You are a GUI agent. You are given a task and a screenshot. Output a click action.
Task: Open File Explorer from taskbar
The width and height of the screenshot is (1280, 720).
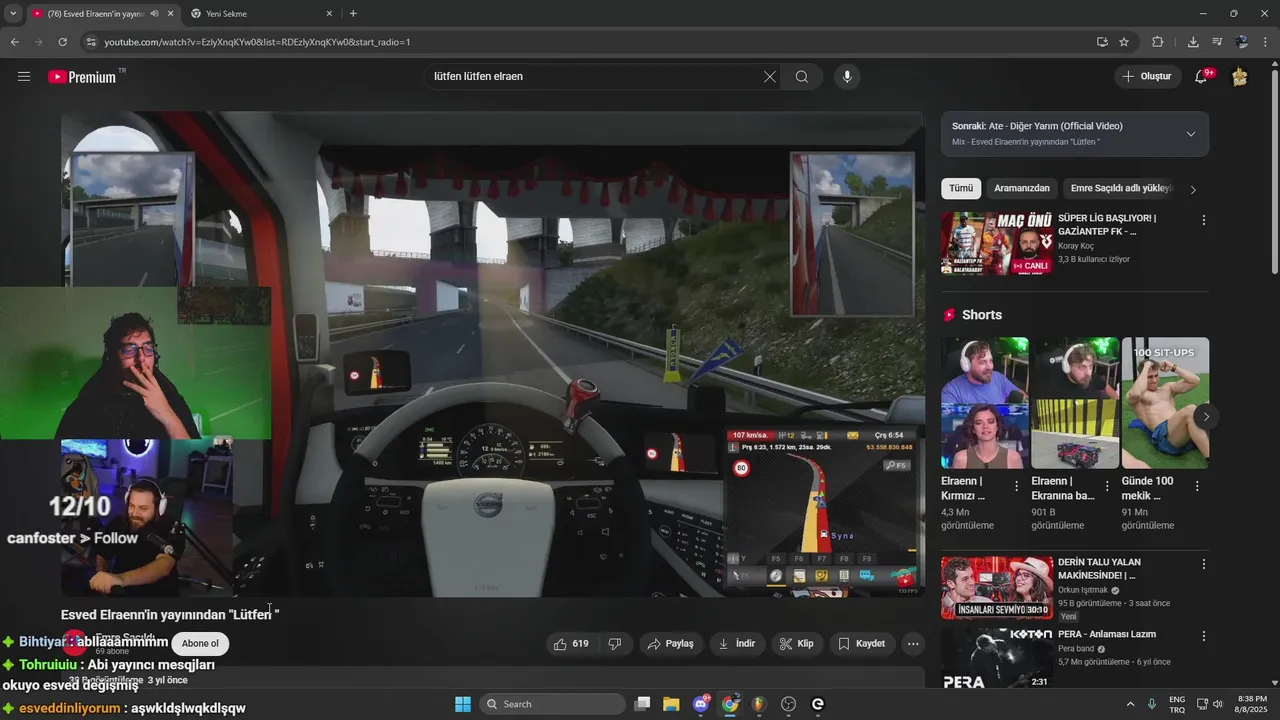671,704
